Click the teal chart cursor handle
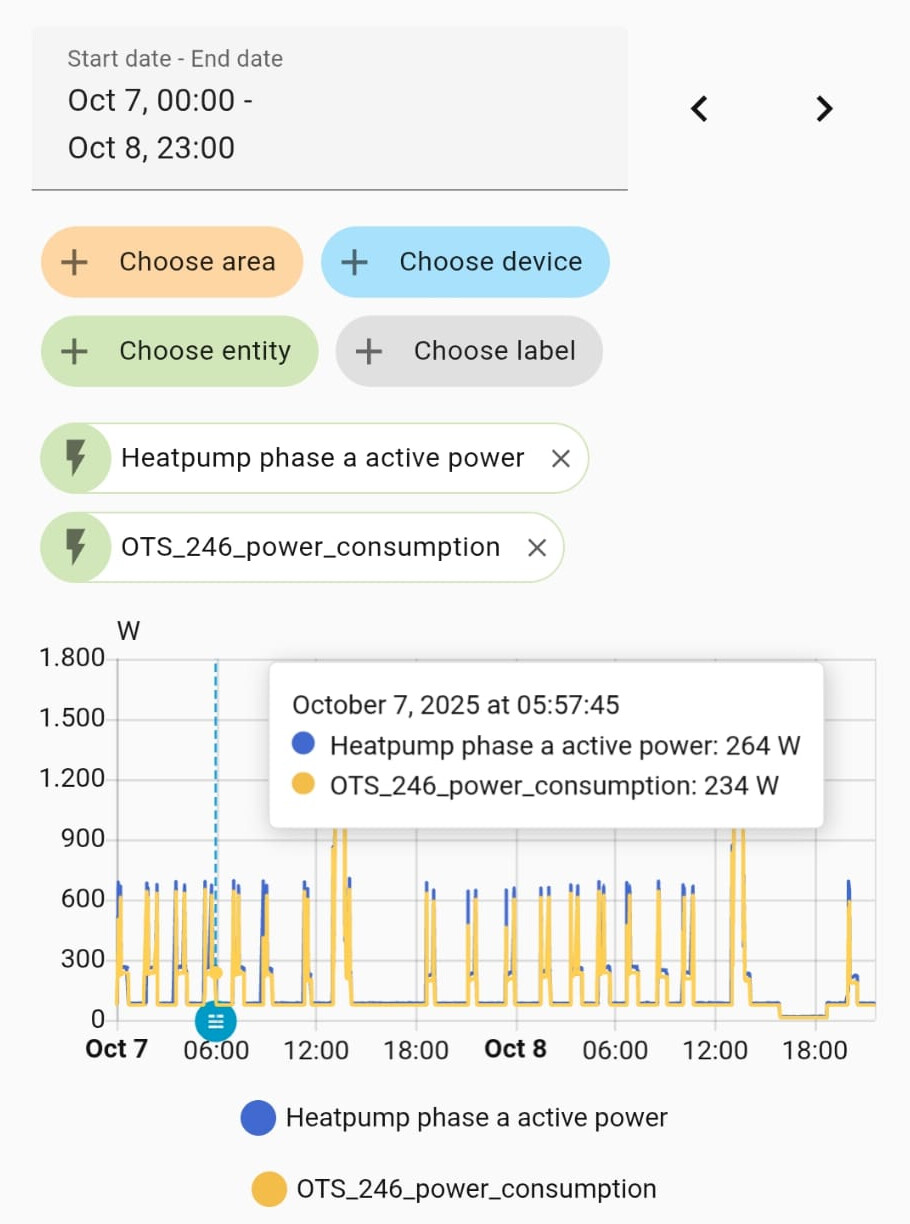910x1224 pixels. coord(215,1021)
